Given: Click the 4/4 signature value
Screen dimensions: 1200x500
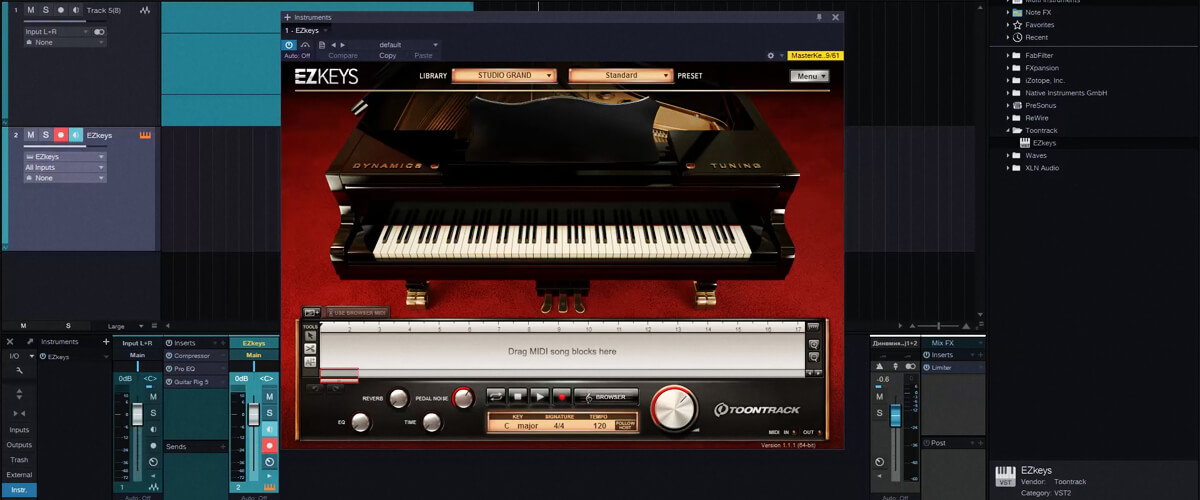Looking at the screenshot, I should point(559,426).
